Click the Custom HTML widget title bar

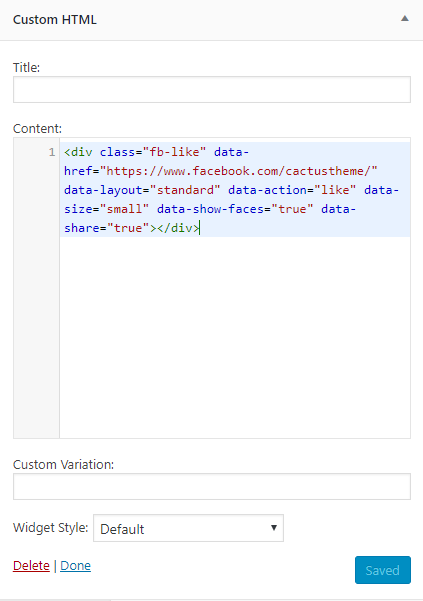click(212, 20)
